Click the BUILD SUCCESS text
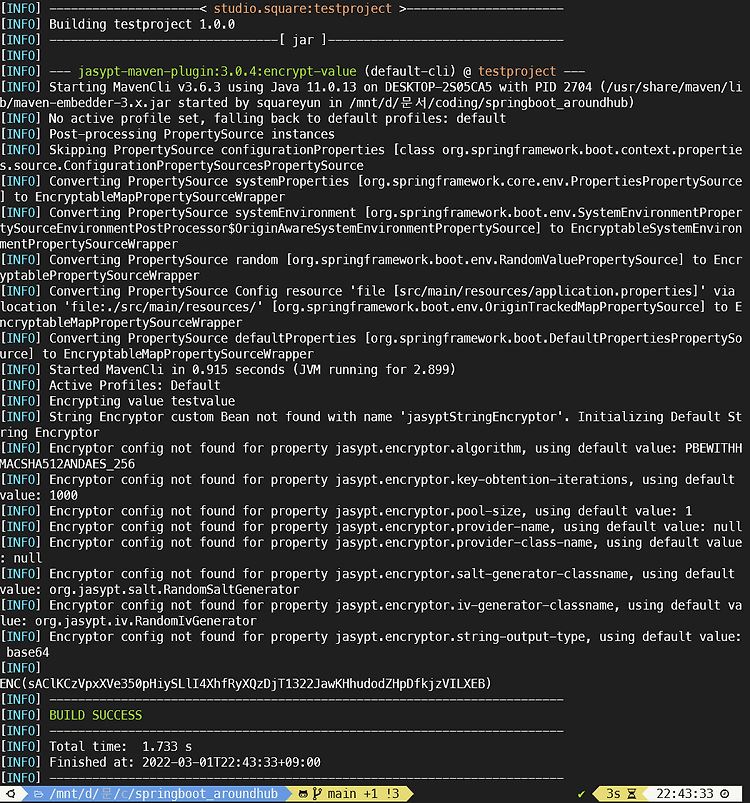 (95, 715)
